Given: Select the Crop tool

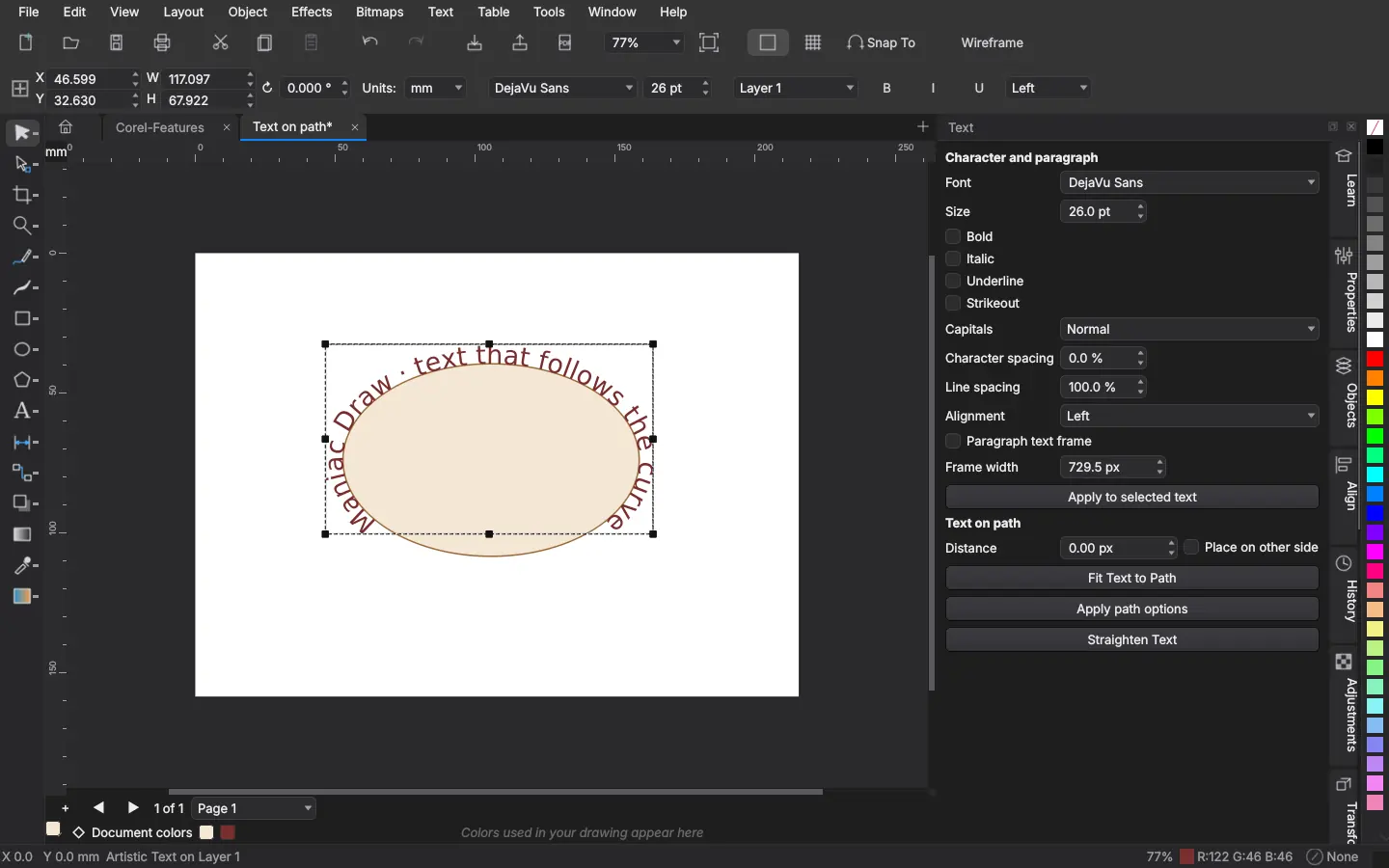Looking at the screenshot, I should pyautogui.click(x=24, y=196).
